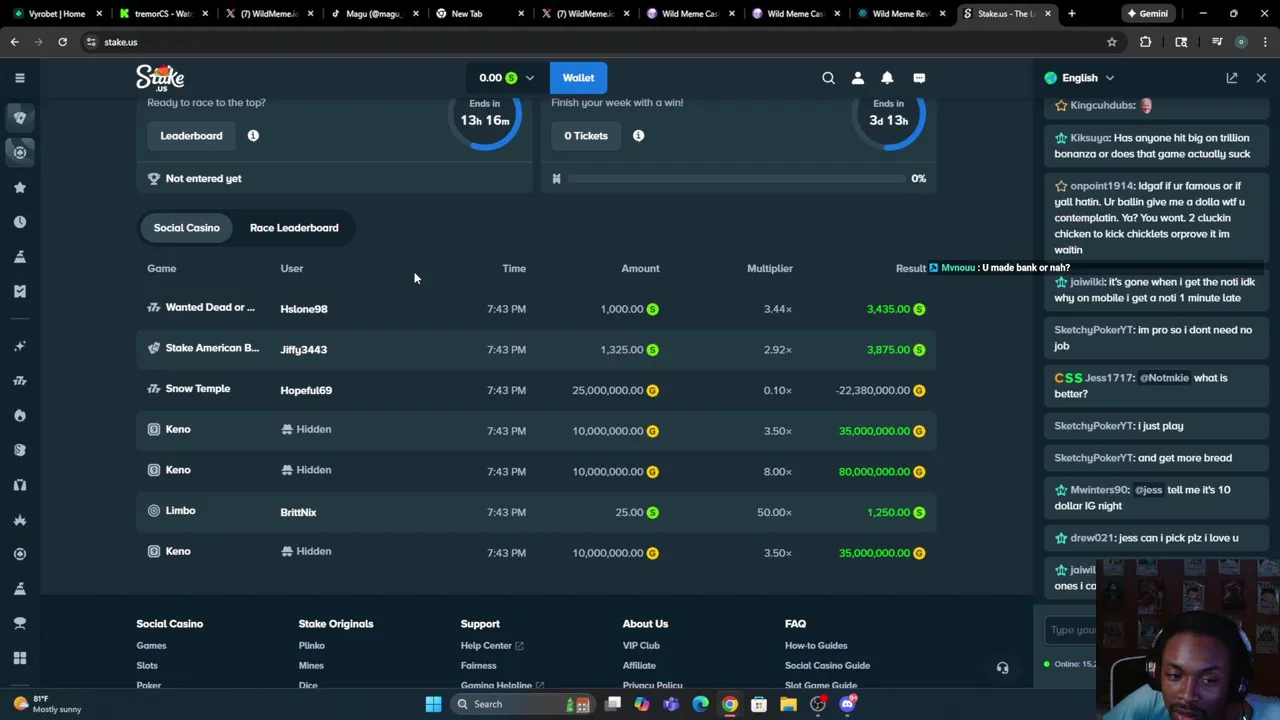This screenshot has width=1280, height=720.
Task: View user BrittNix profile
Action: 298,513
